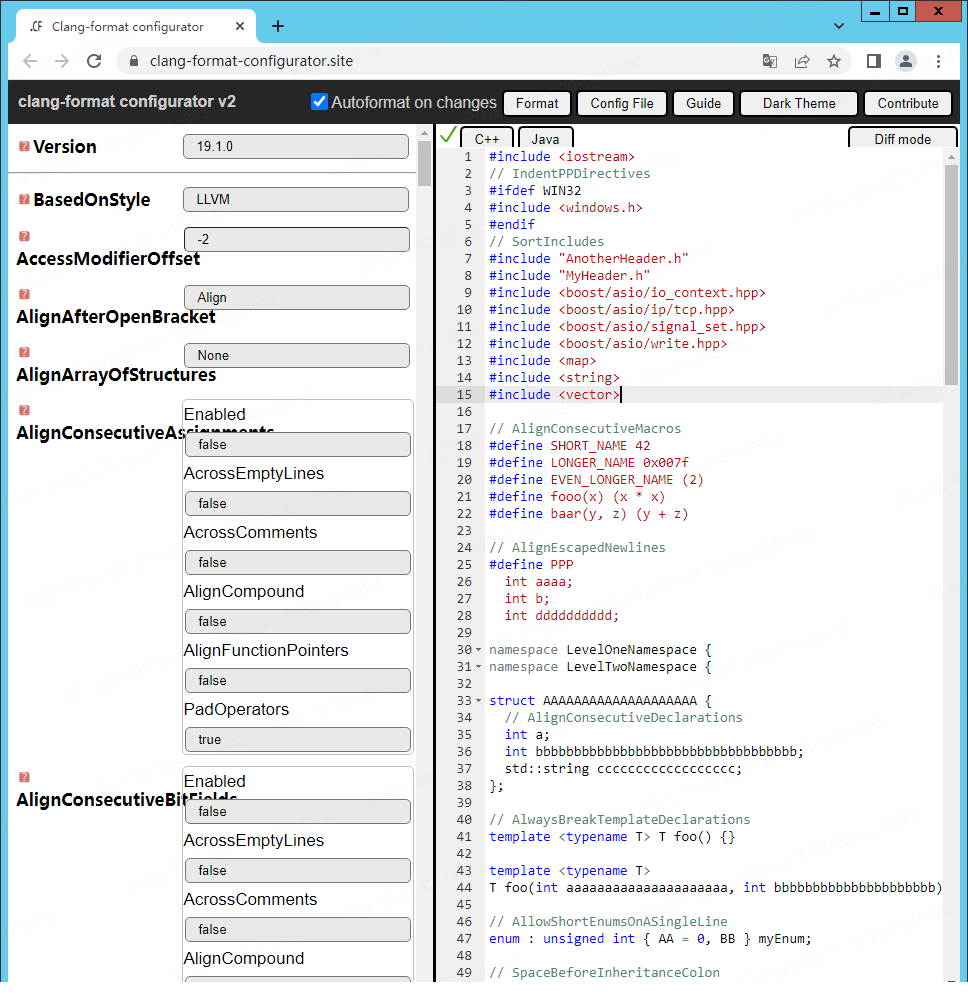The width and height of the screenshot is (968, 994).
Task: Click line '#define SHORT_NAME 42'
Action: tap(569, 446)
